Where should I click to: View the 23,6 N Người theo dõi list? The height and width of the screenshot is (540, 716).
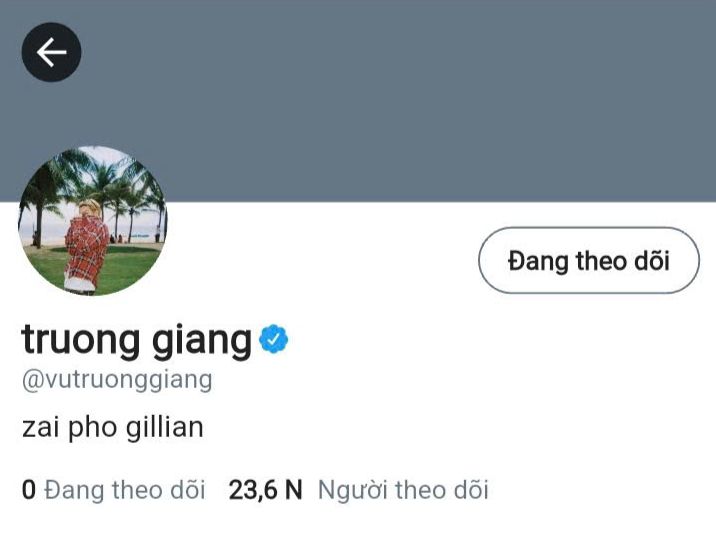pos(358,490)
